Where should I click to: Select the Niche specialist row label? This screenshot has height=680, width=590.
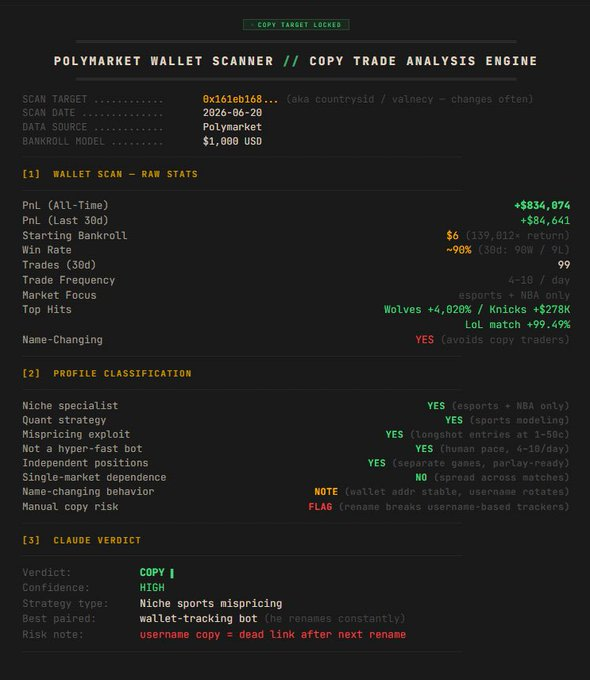[x=70, y=406]
